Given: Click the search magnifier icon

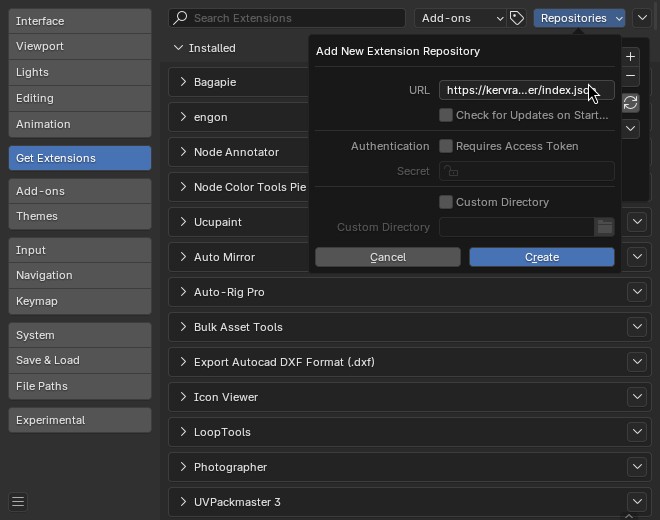Looking at the screenshot, I should point(181,18).
